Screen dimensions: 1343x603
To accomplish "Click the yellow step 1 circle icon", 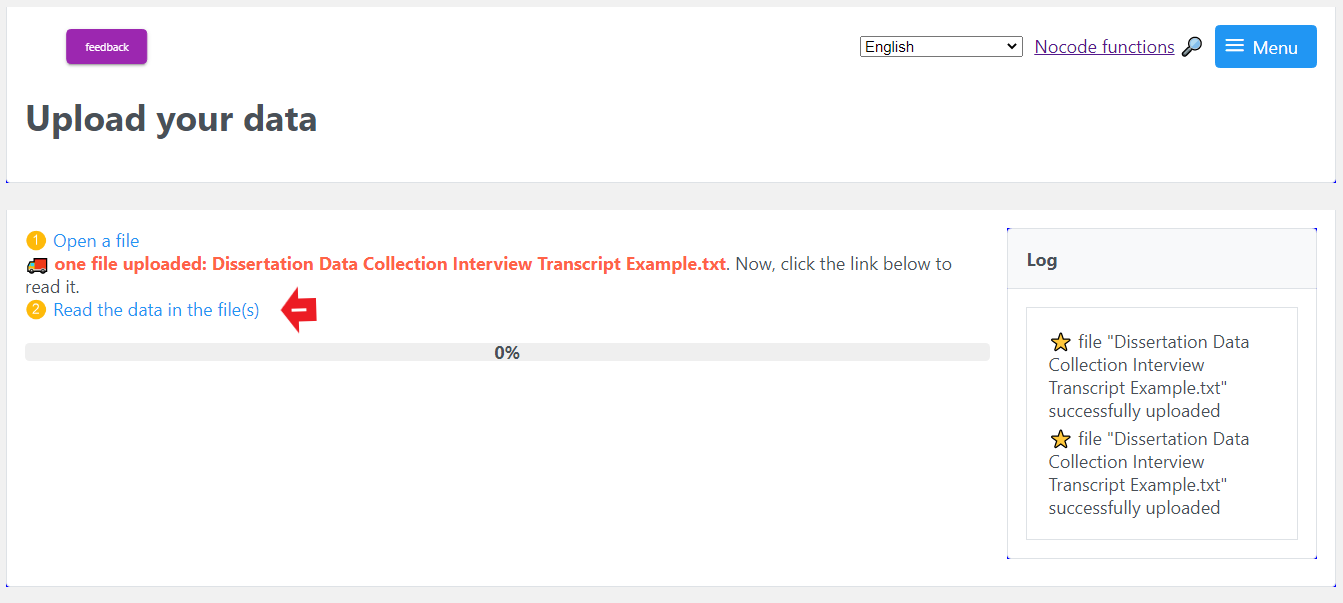I will [x=36, y=241].
